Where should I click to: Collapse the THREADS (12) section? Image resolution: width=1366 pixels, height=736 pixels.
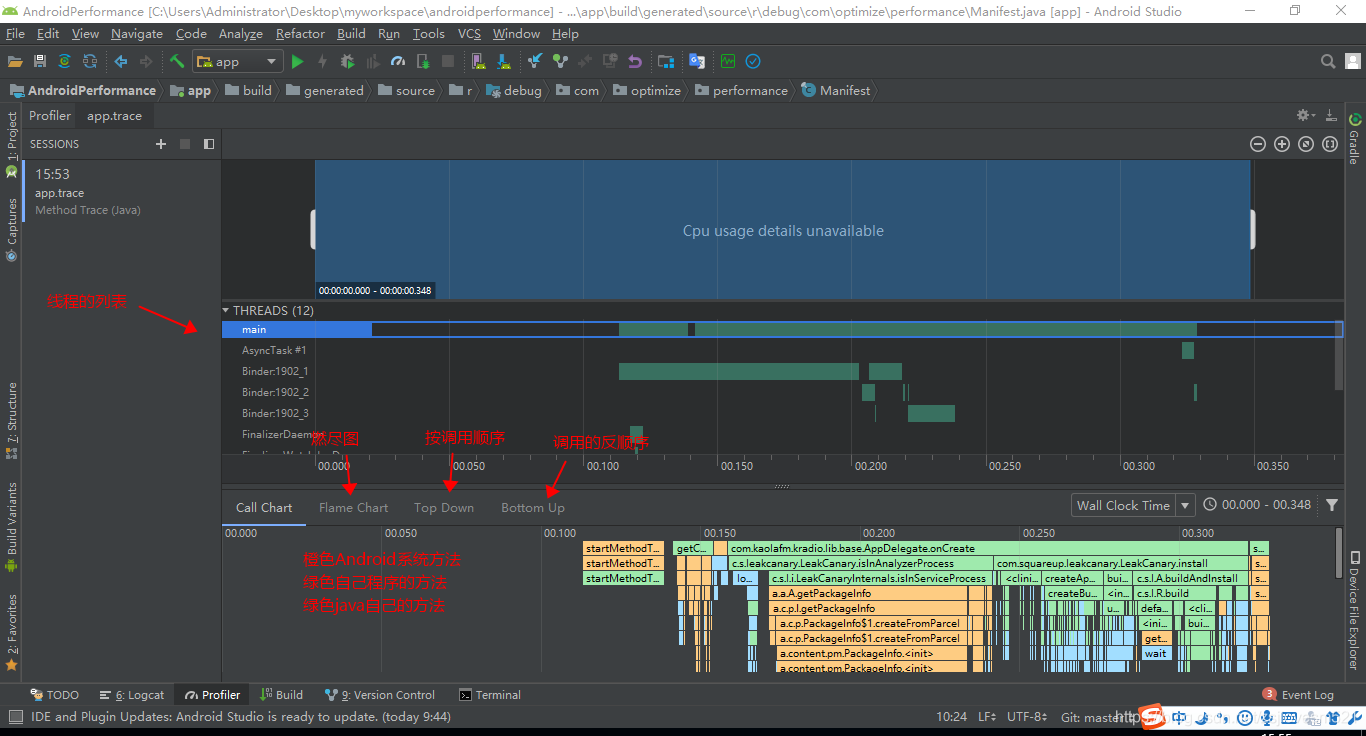coord(226,311)
